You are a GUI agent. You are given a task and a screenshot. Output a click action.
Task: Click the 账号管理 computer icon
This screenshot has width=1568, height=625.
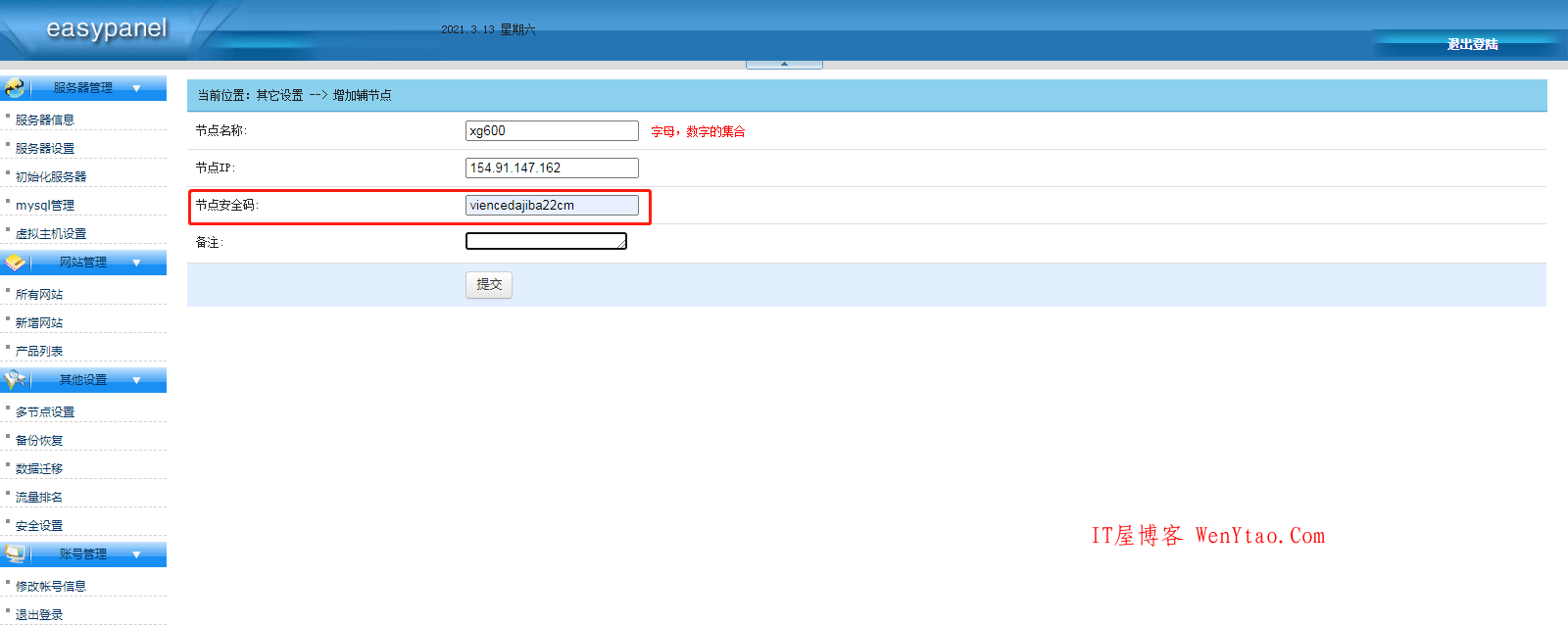click(x=15, y=554)
